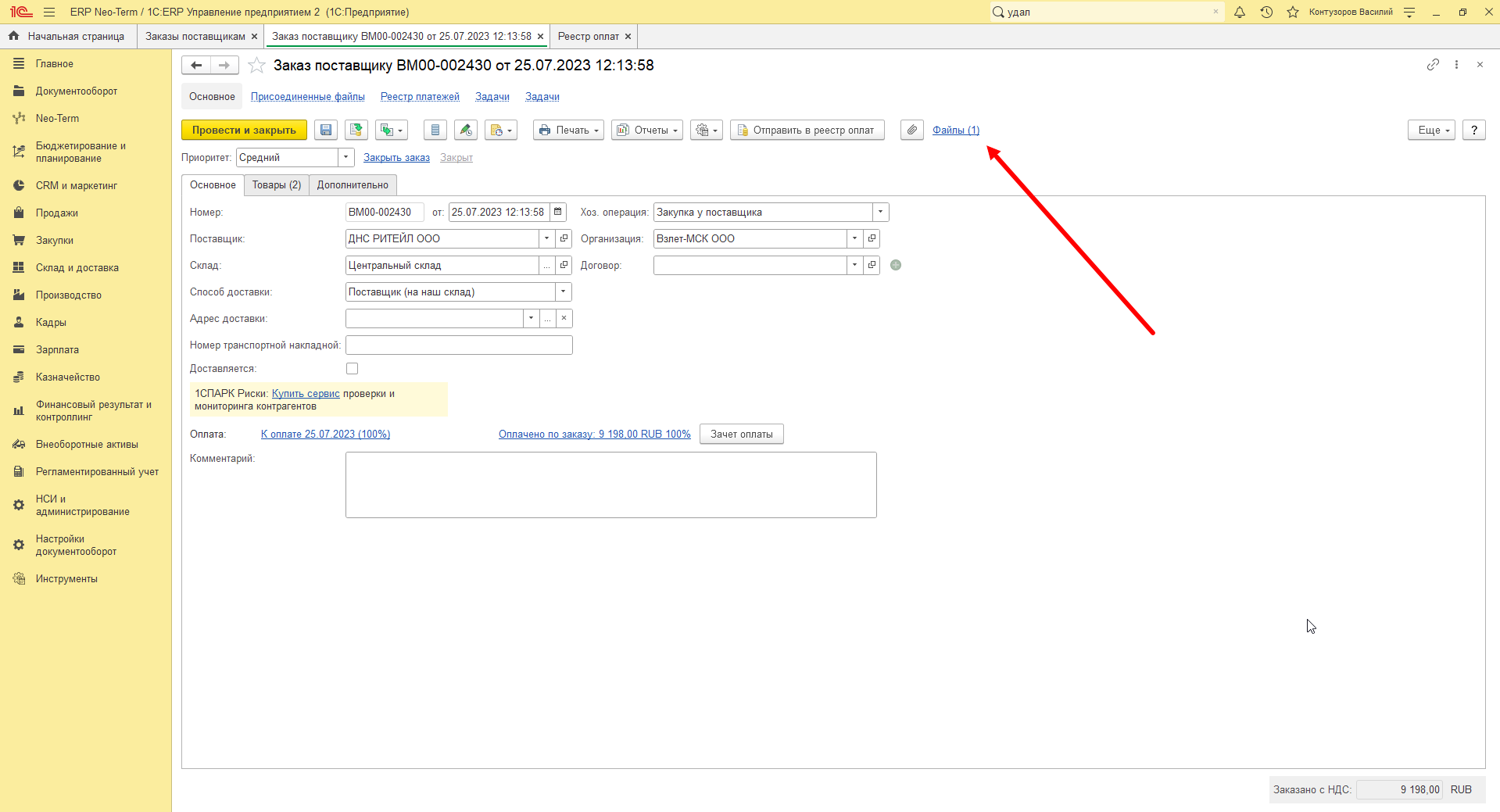
Task: Click the Номер транспортной накладной input field
Action: [459, 345]
